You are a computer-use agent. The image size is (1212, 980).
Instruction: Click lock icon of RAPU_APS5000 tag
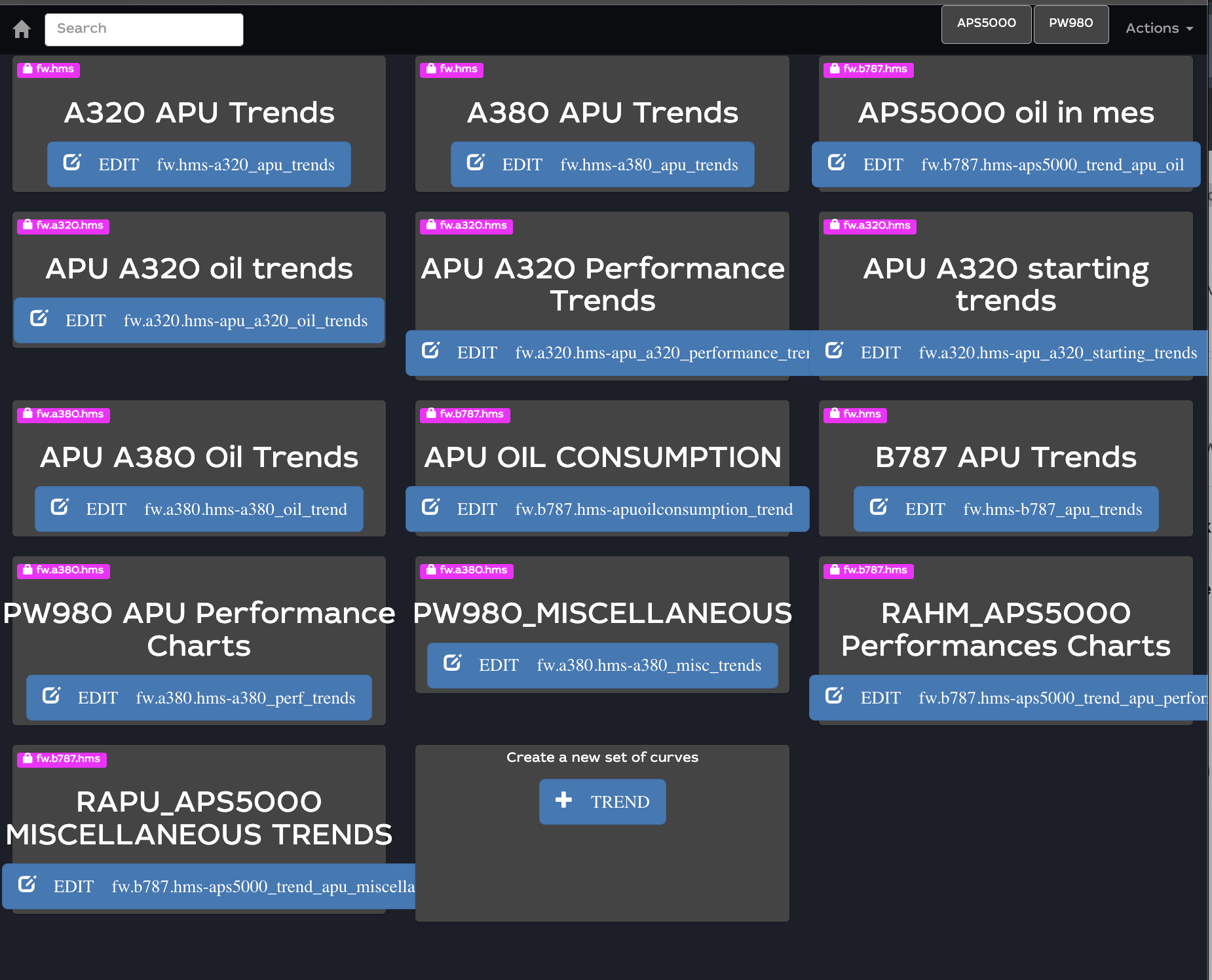28,759
